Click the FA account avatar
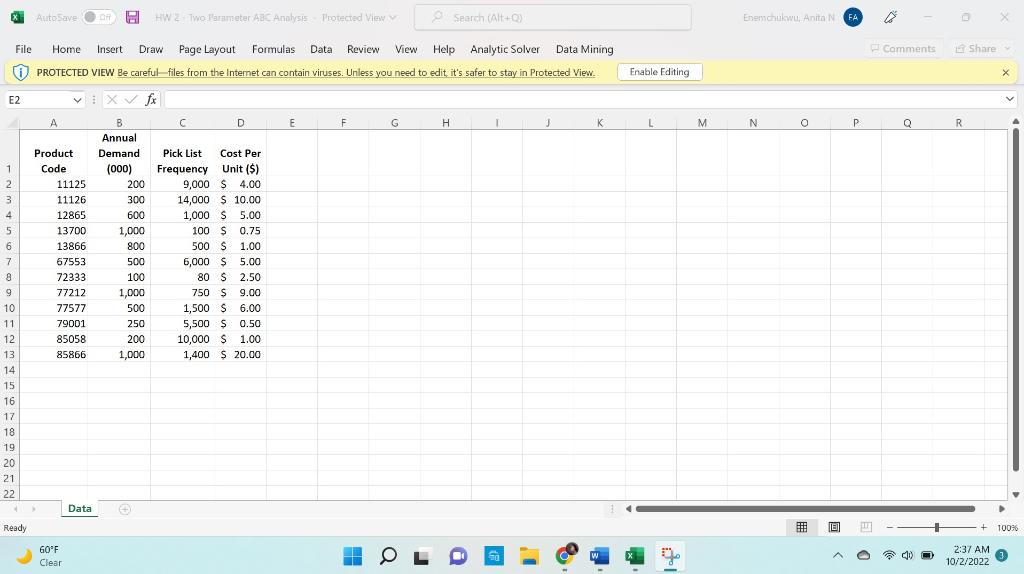The image size is (1024, 574). (853, 18)
